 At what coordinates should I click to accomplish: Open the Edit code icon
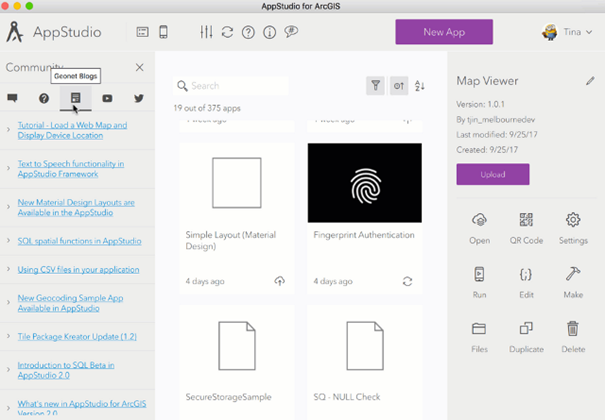[x=526, y=274]
